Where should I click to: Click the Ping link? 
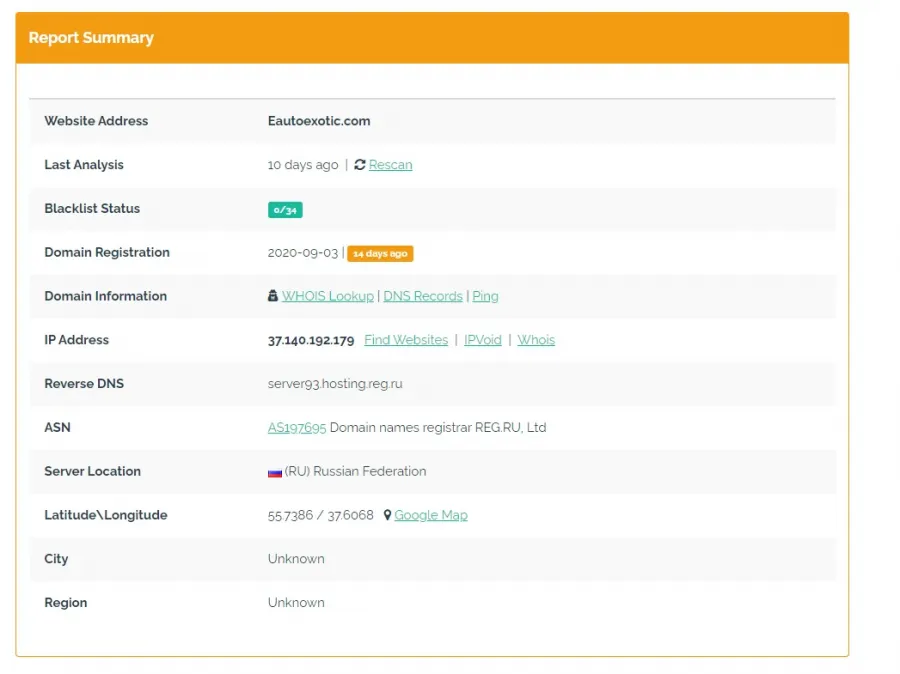tap(486, 296)
